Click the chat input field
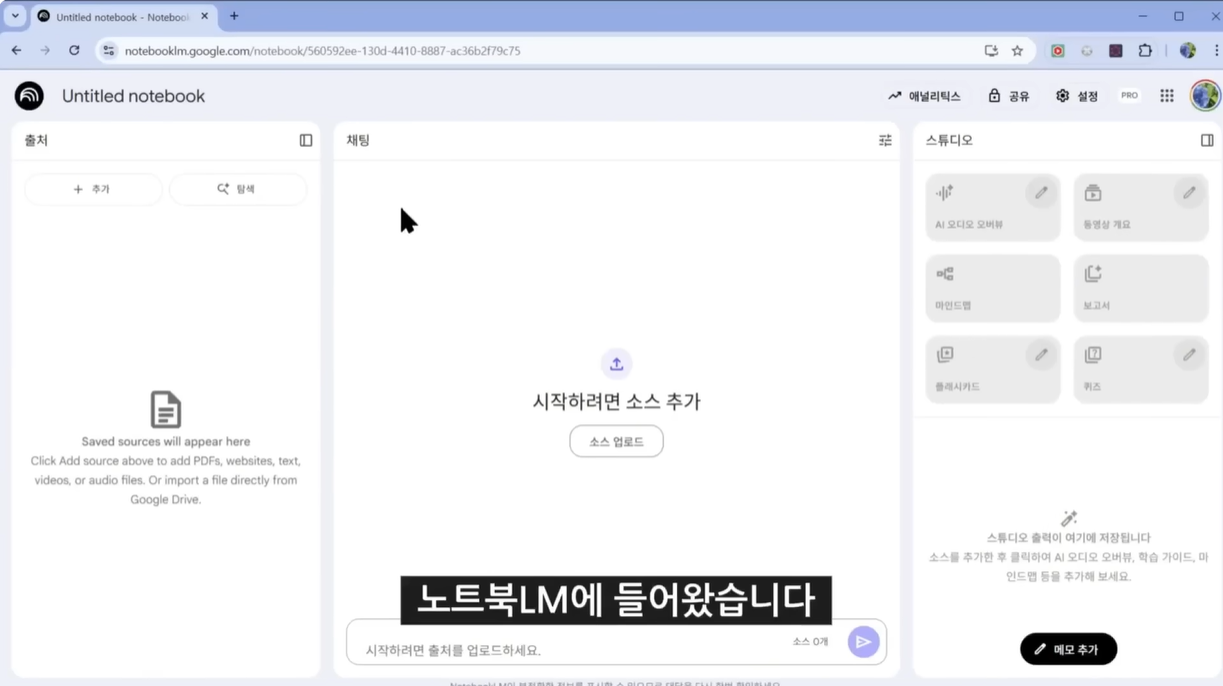This screenshot has height=686, width=1223. pos(570,649)
